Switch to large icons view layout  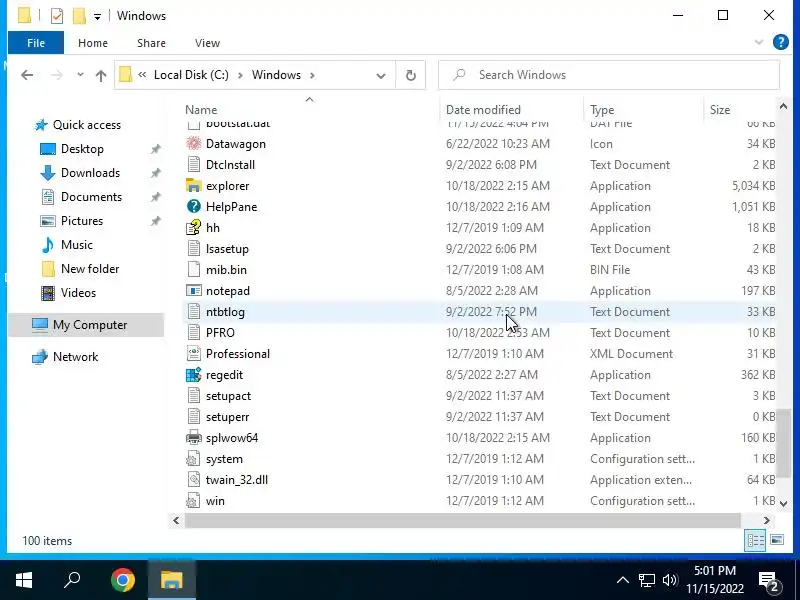coord(777,540)
